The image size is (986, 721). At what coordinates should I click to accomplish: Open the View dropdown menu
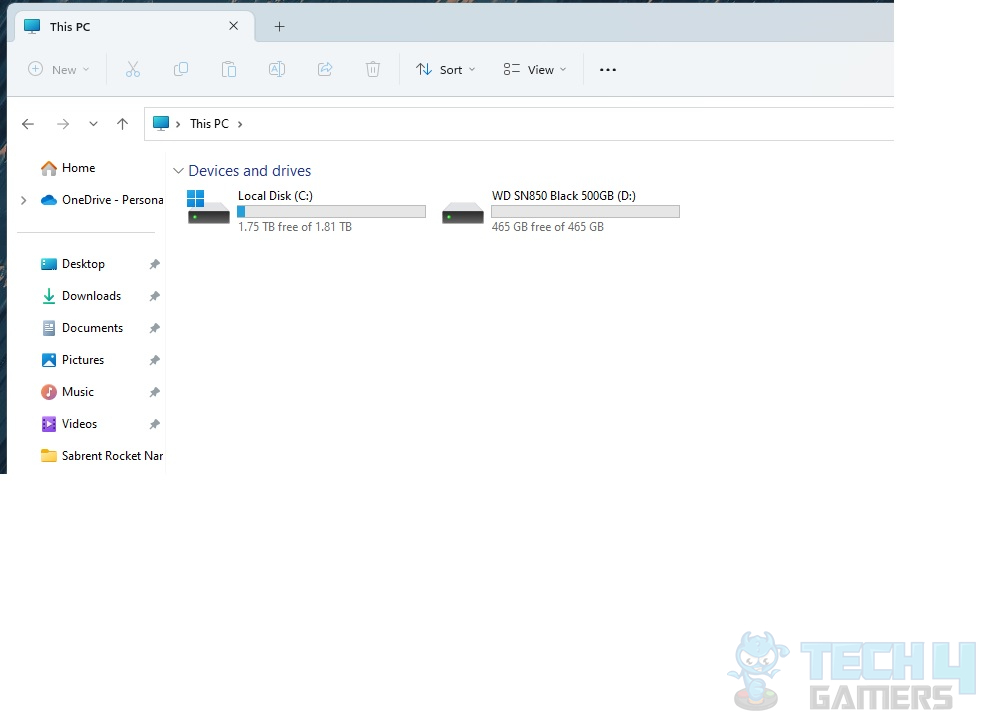(535, 69)
